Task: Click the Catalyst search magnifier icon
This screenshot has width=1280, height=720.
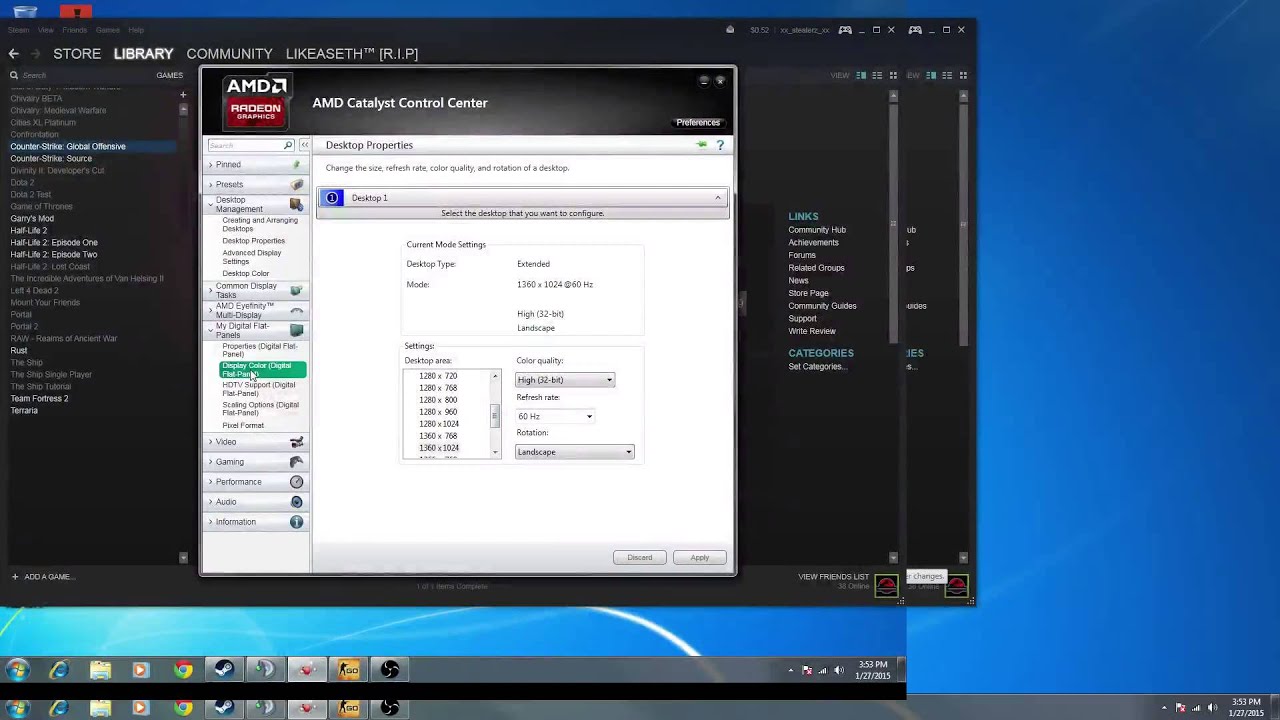Action: click(288, 145)
